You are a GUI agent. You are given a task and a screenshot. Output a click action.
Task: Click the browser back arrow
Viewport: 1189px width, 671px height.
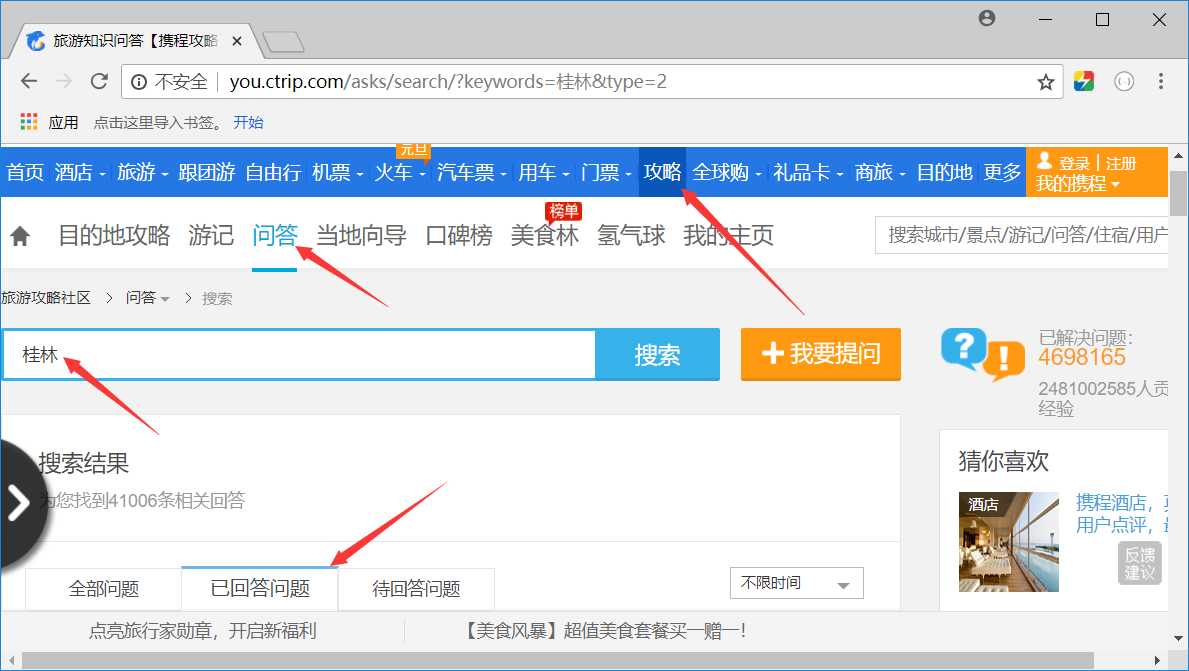pos(29,81)
